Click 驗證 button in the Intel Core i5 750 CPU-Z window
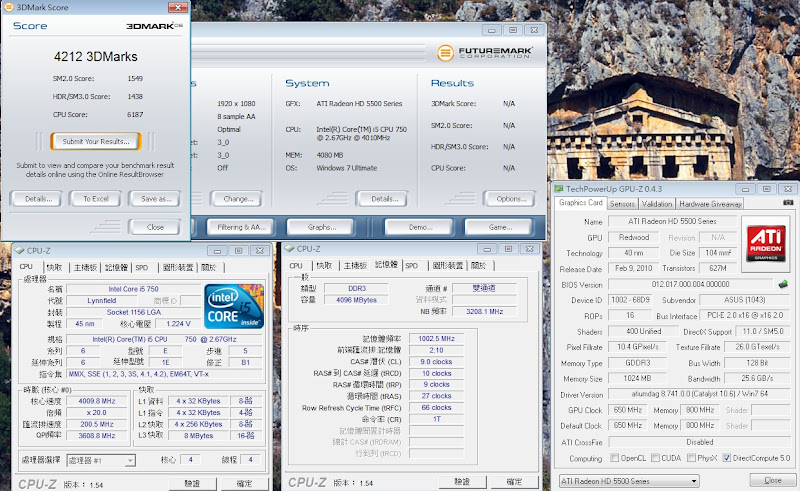The image size is (800, 491). [192, 483]
